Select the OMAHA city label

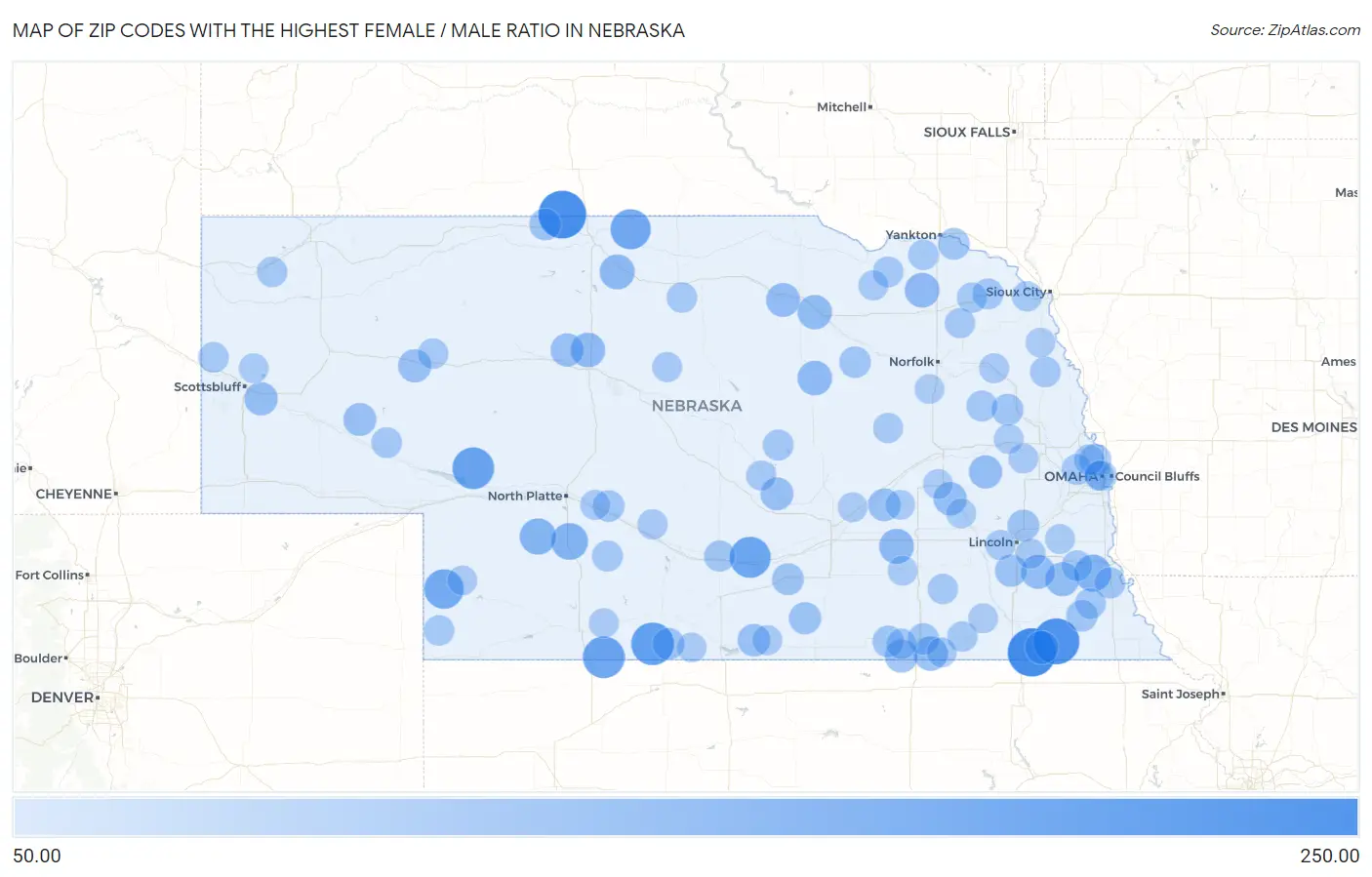point(1070,476)
